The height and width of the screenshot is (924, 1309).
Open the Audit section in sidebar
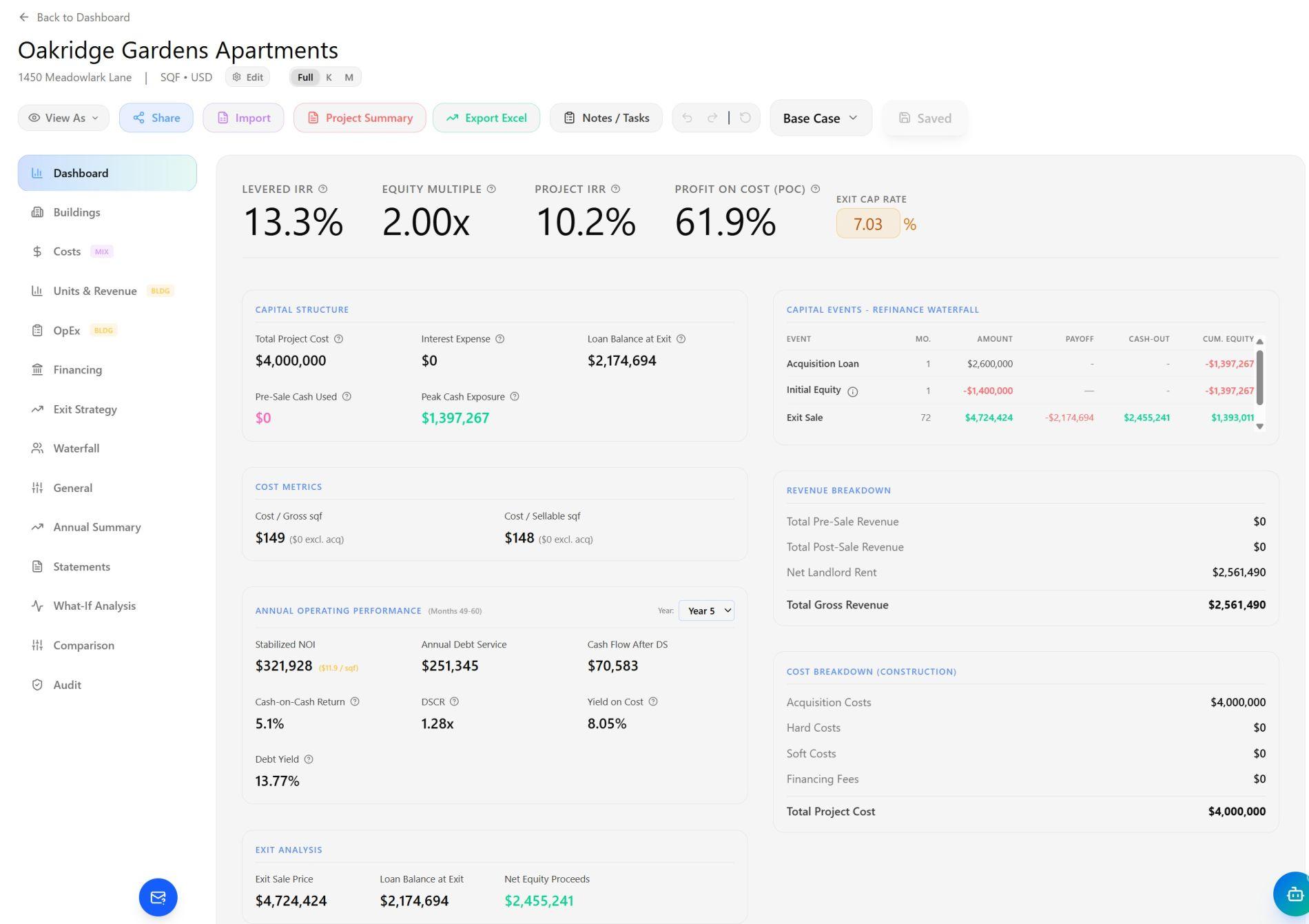pos(107,685)
